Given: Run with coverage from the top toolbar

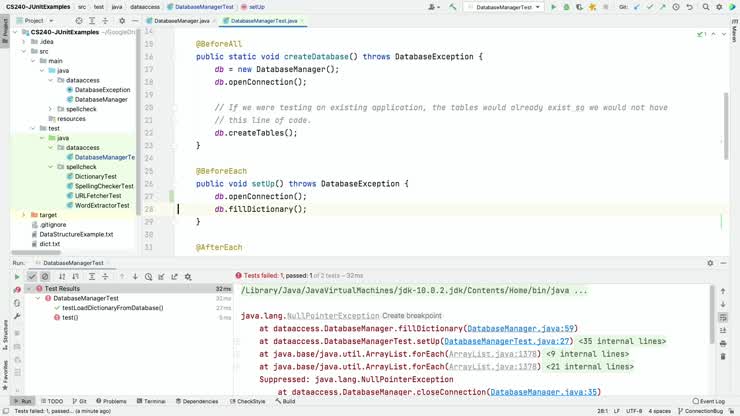Looking at the screenshot, I should click(579, 7).
